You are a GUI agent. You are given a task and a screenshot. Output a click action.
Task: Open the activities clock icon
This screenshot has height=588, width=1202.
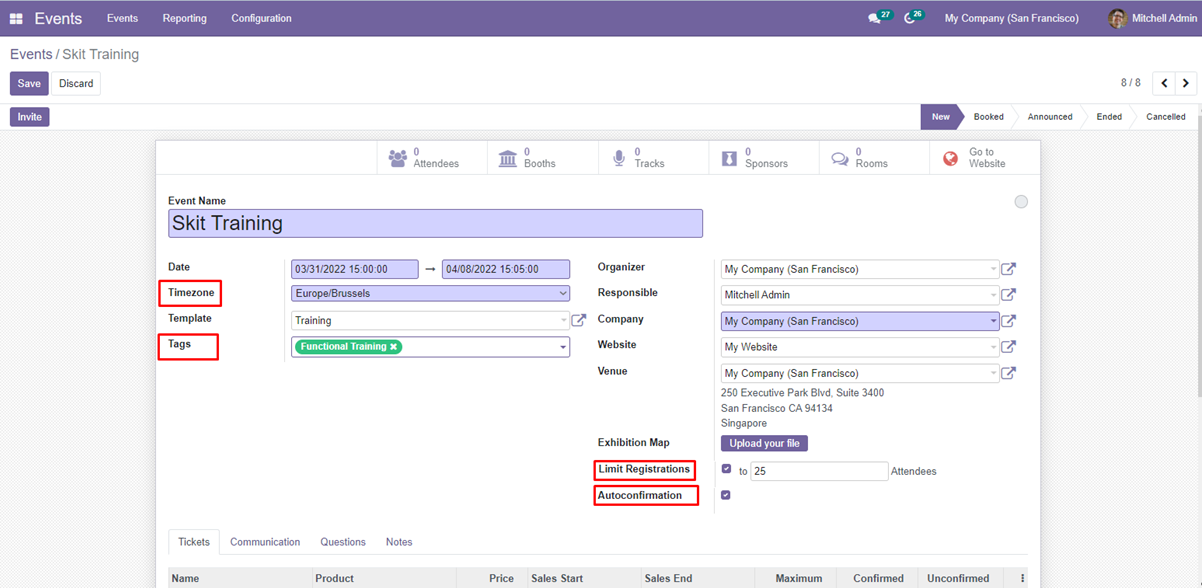point(910,19)
